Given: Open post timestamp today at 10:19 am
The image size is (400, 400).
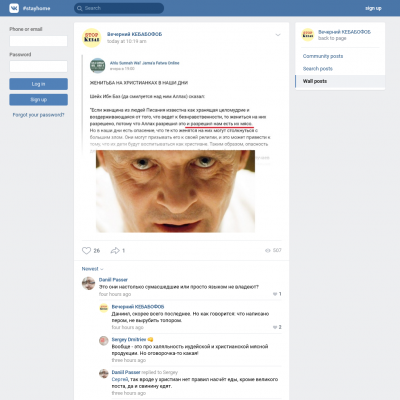Looking at the screenshot, I should (127, 41).
